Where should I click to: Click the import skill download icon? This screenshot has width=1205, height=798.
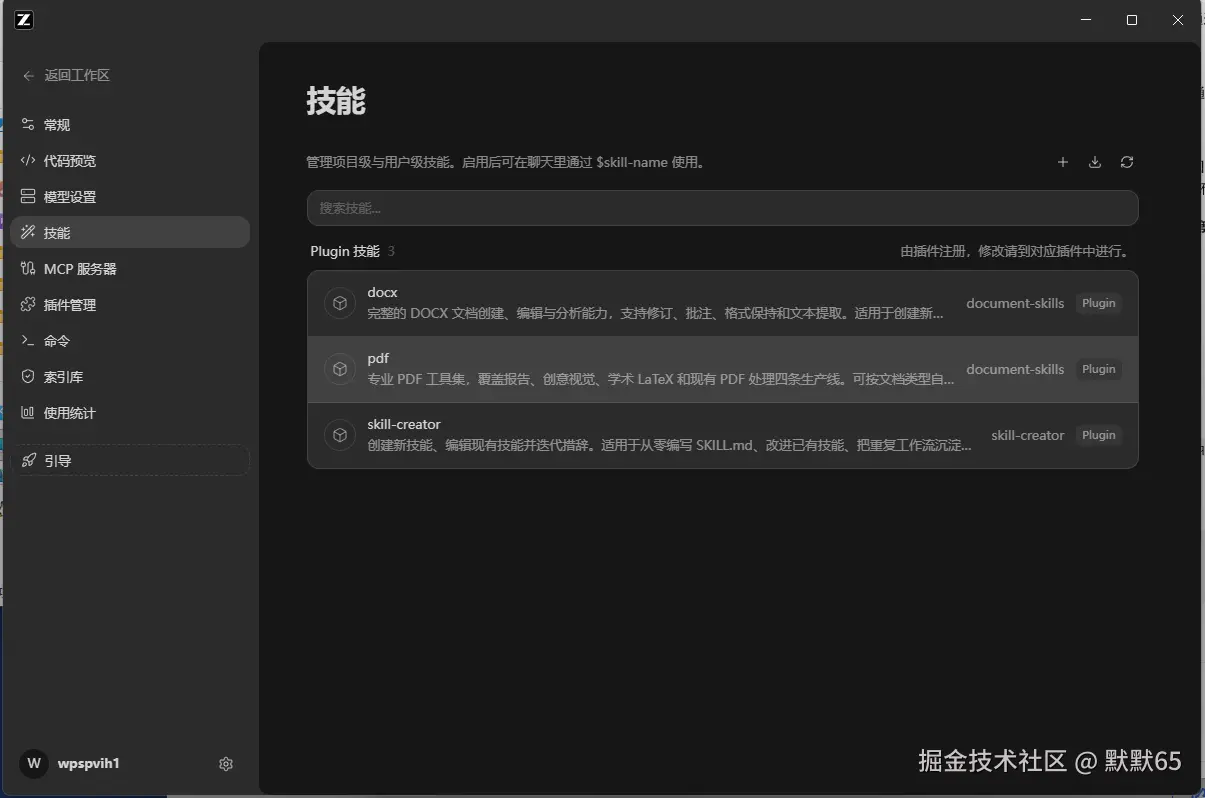[x=1095, y=162]
